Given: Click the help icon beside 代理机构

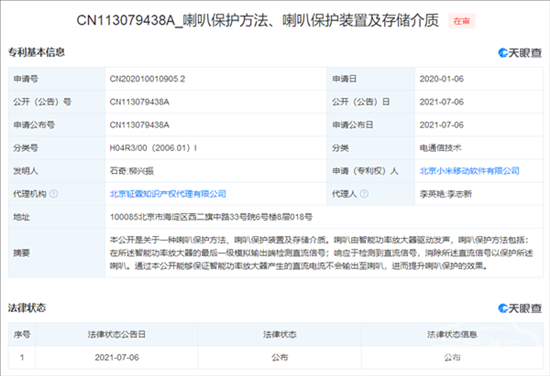Looking at the screenshot, I should click(54, 194).
